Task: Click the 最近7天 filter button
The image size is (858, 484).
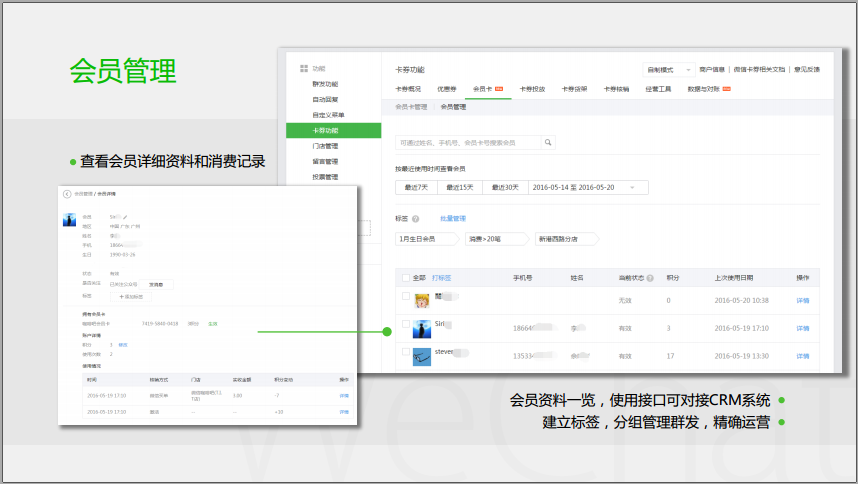Action: click(417, 187)
